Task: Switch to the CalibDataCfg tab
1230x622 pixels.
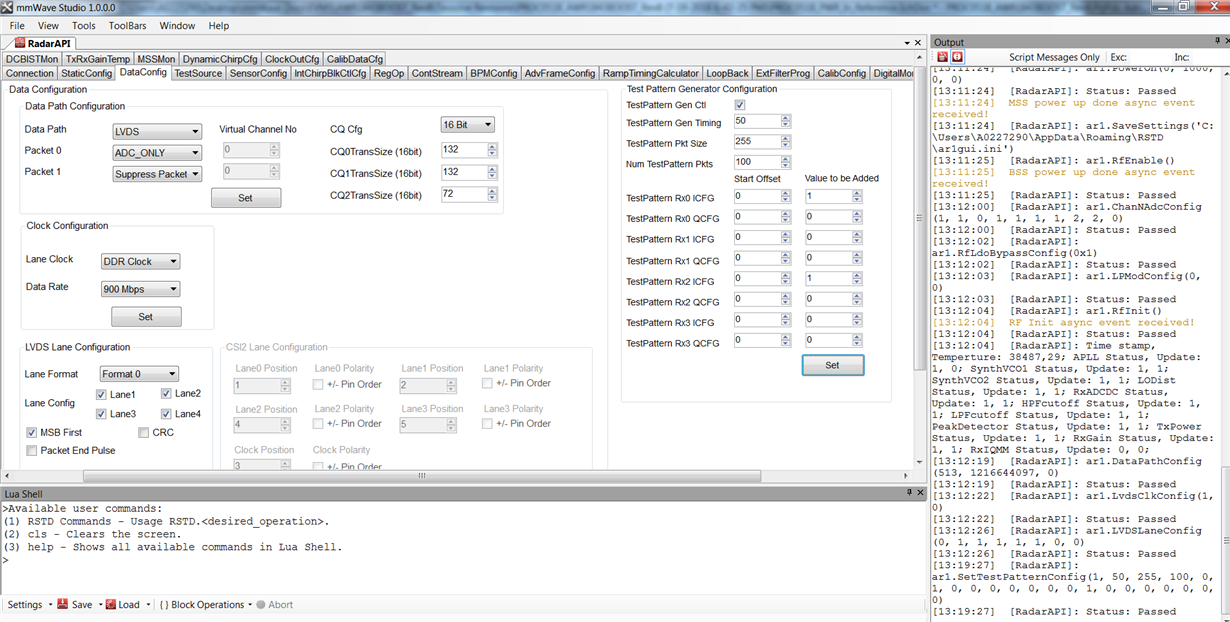Action: [x=354, y=59]
